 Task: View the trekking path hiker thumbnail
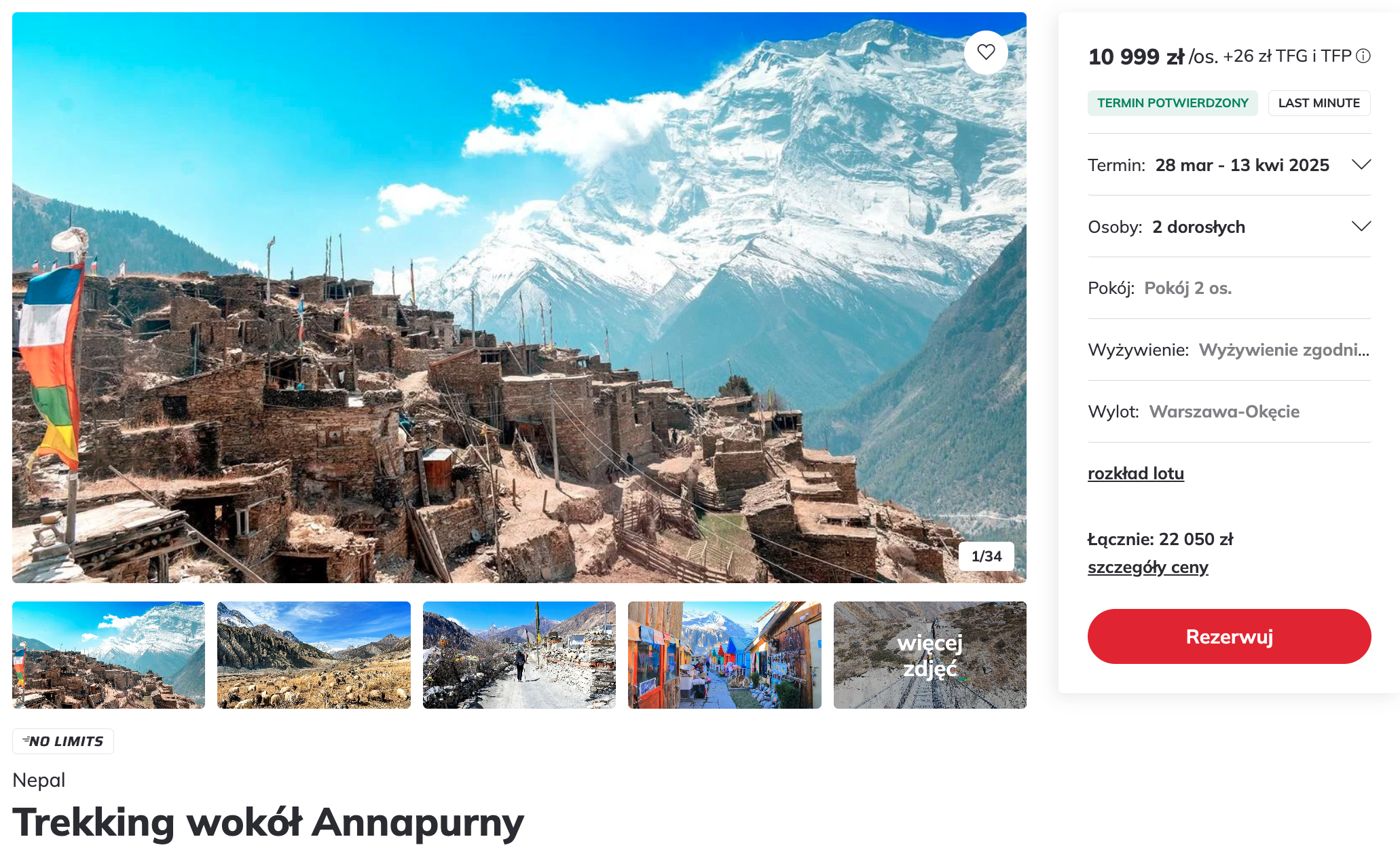coord(519,655)
